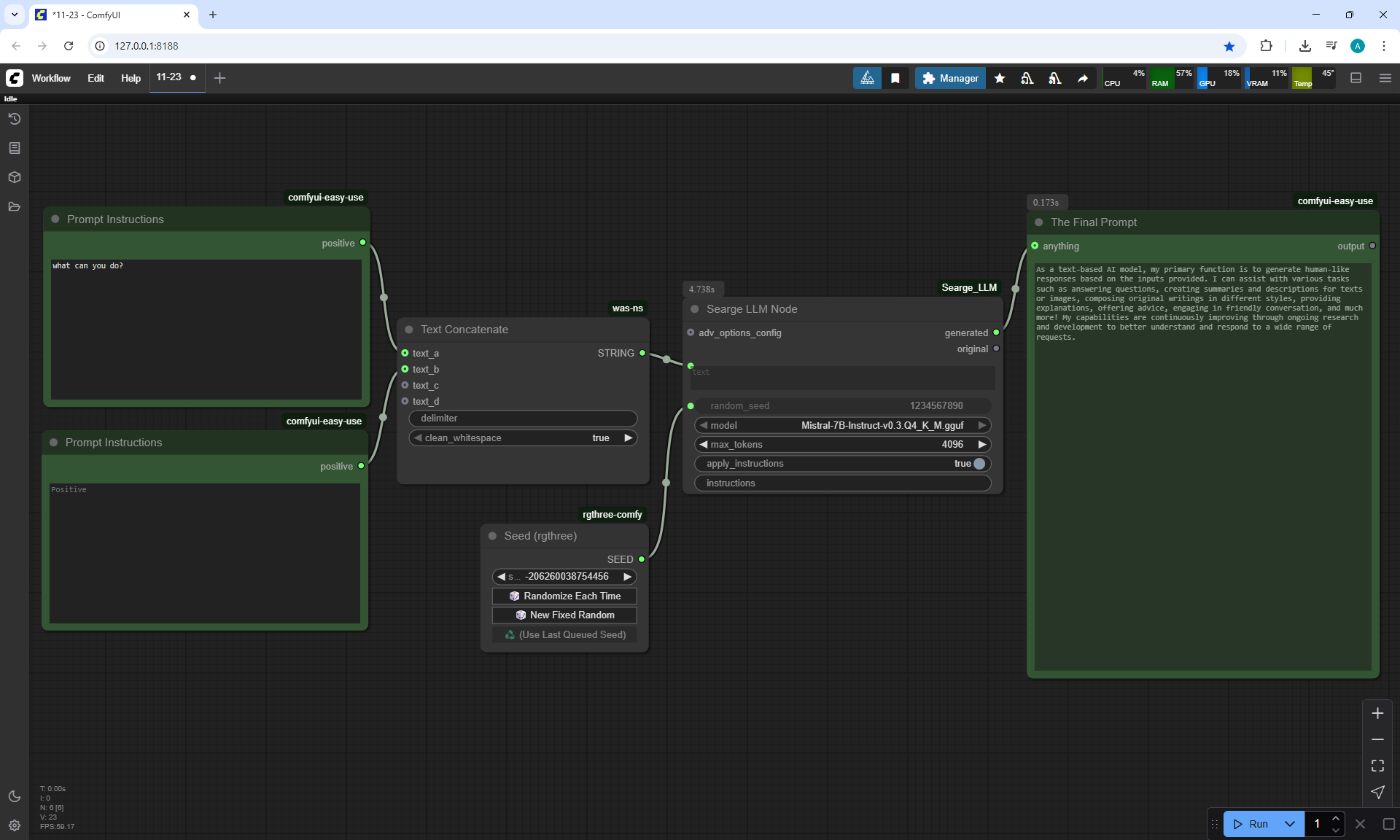The image size is (1400, 840).
Task: Open the Edit menu
Action: [96, 78]
